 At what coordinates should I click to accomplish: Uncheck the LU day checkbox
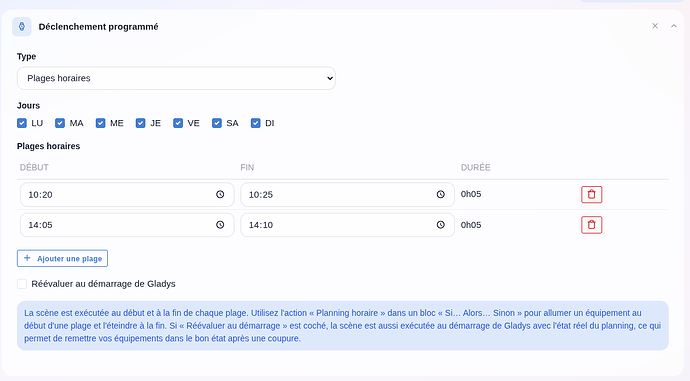point(22,123)
